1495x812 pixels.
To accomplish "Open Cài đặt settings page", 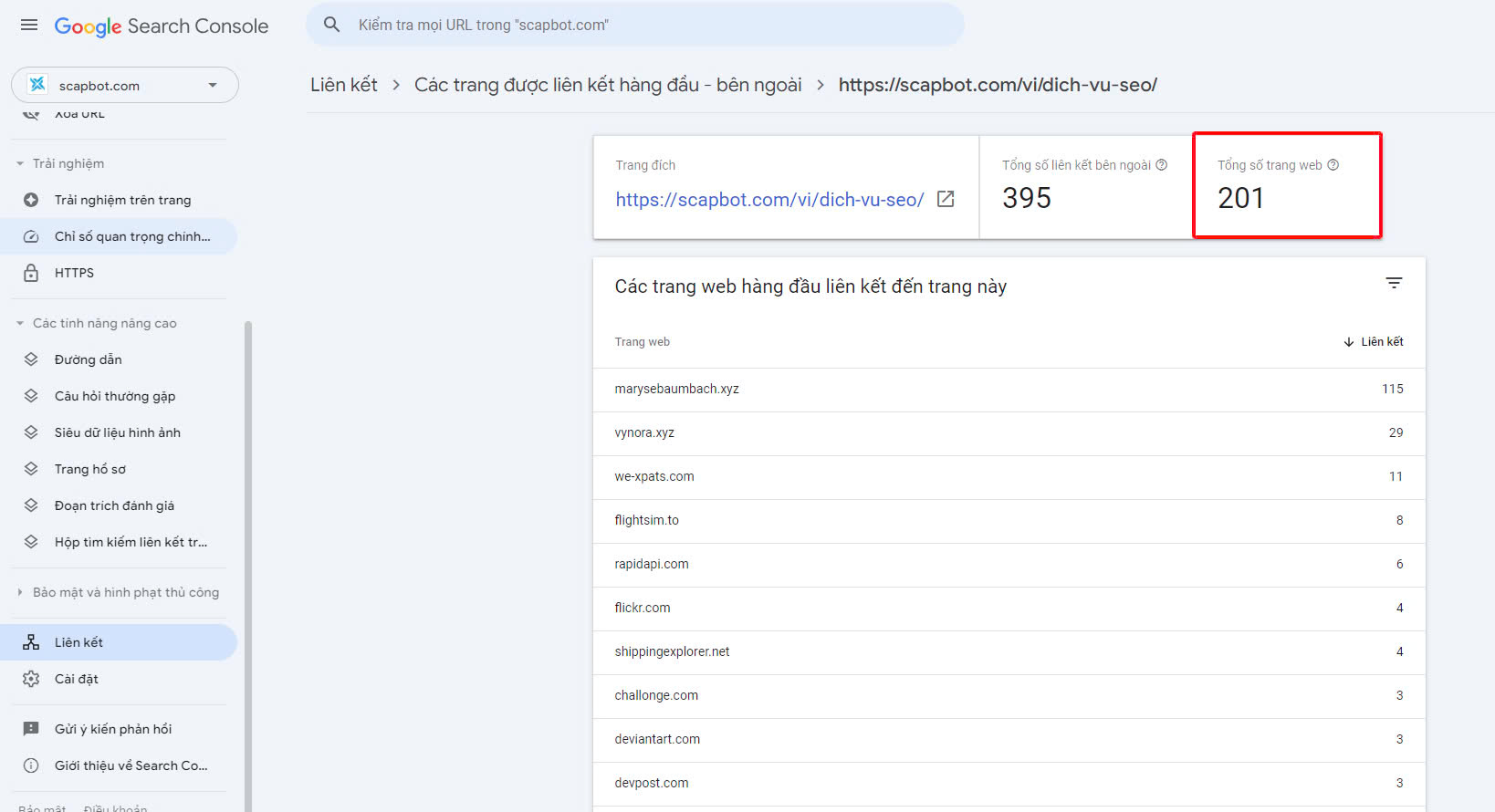I will [x=119, y=679].
